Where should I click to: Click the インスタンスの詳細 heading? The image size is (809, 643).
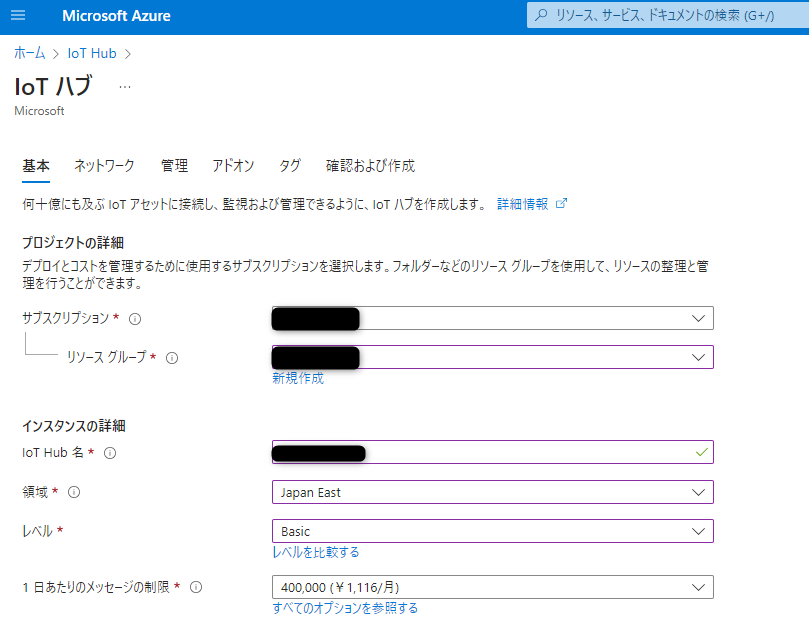pyautogui.click(x=74, y=426)
